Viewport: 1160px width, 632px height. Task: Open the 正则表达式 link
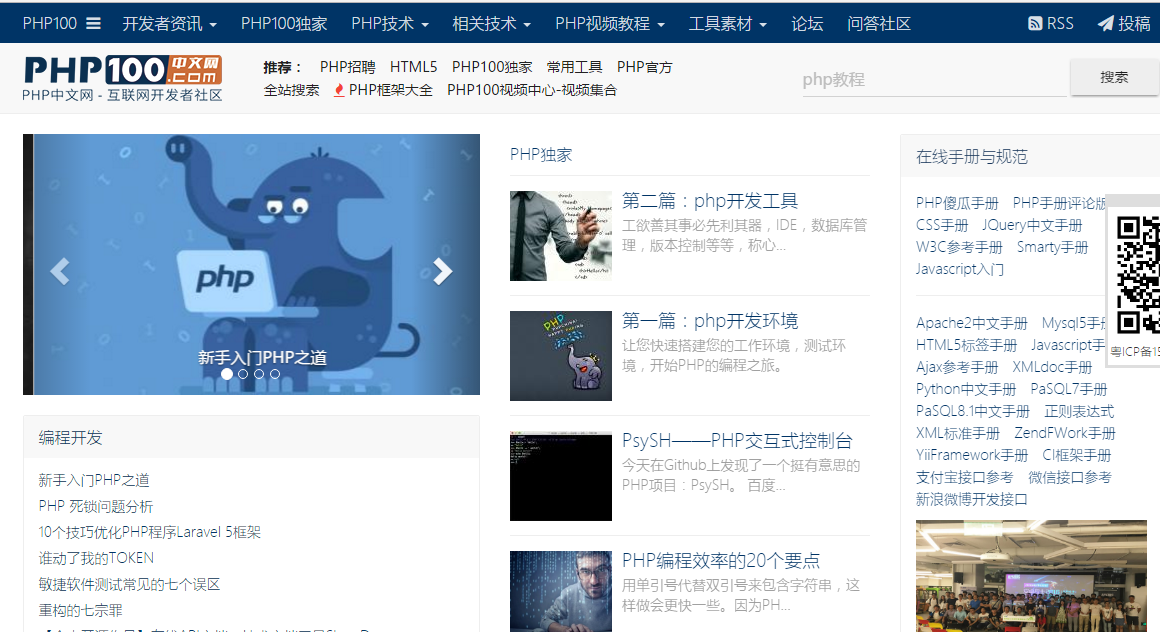point(1079,411)
